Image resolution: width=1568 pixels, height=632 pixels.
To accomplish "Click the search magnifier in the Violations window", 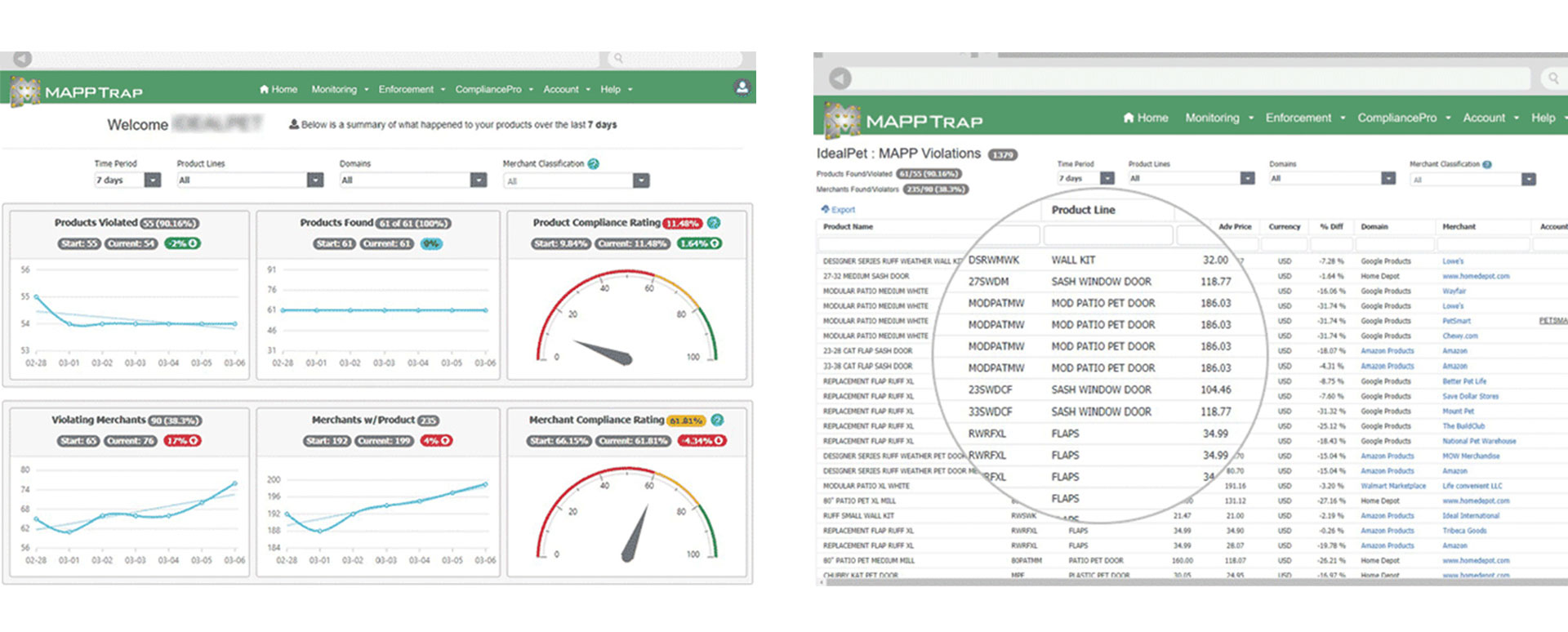I will [x=1552, y=78].
